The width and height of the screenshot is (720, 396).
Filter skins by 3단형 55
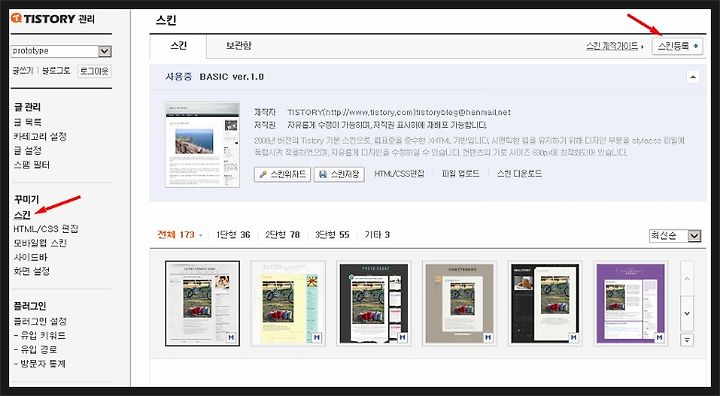[332, 235]
